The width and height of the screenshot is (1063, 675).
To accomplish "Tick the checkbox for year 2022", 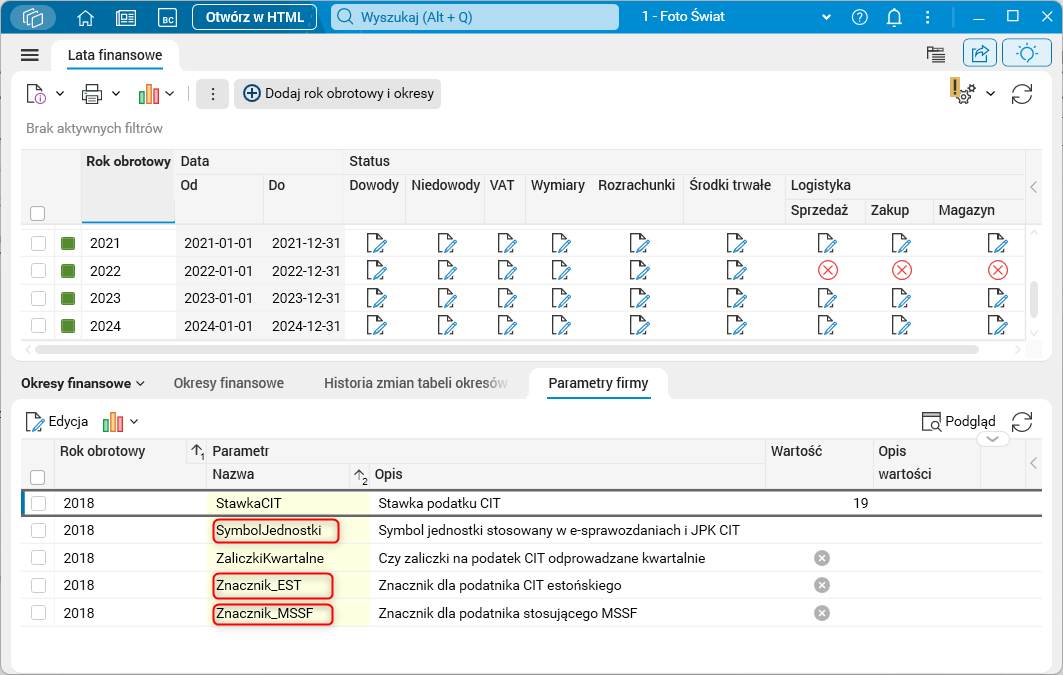I will click(x=38, y=271).
